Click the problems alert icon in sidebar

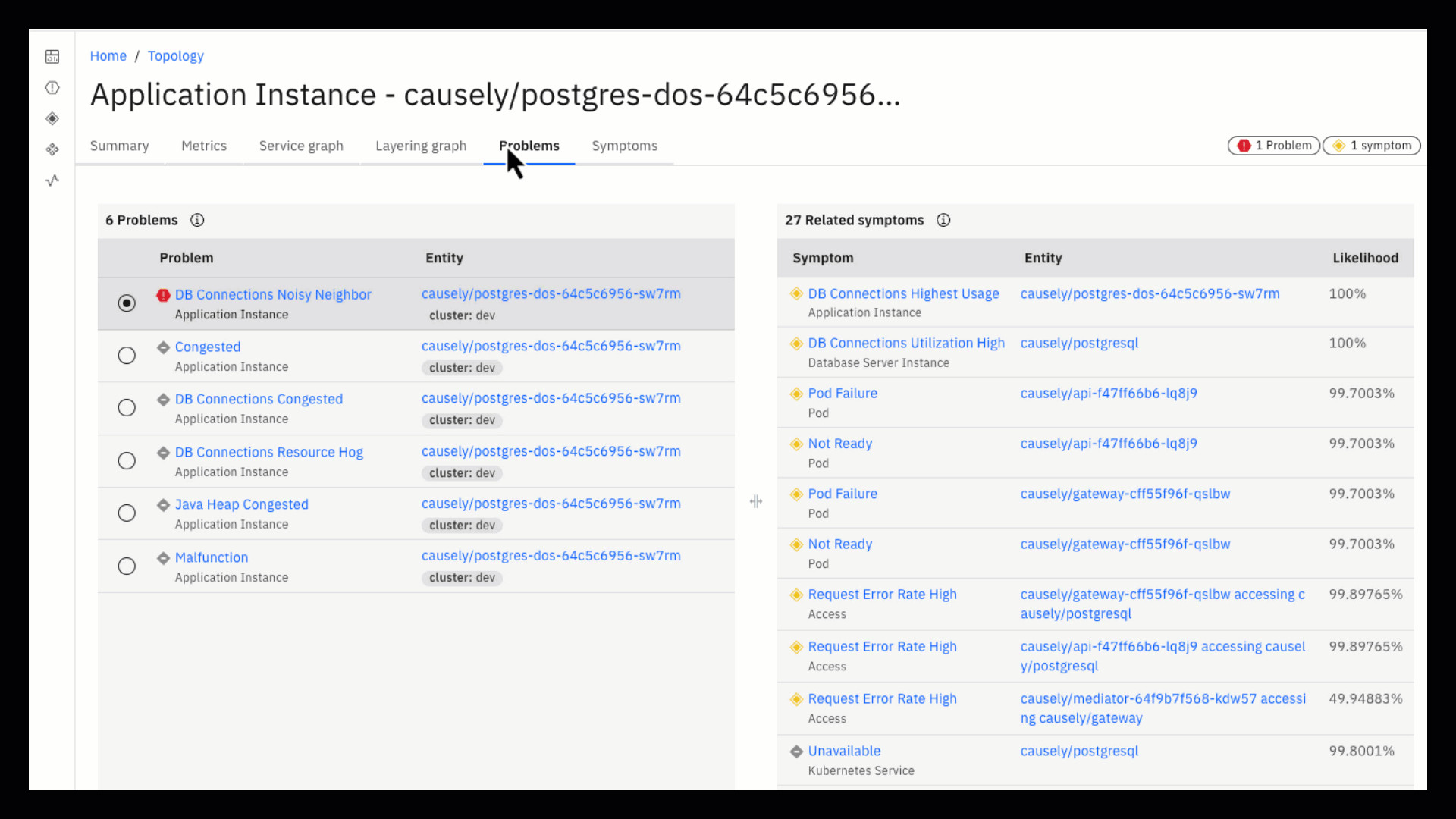click(x=52, y=88)
